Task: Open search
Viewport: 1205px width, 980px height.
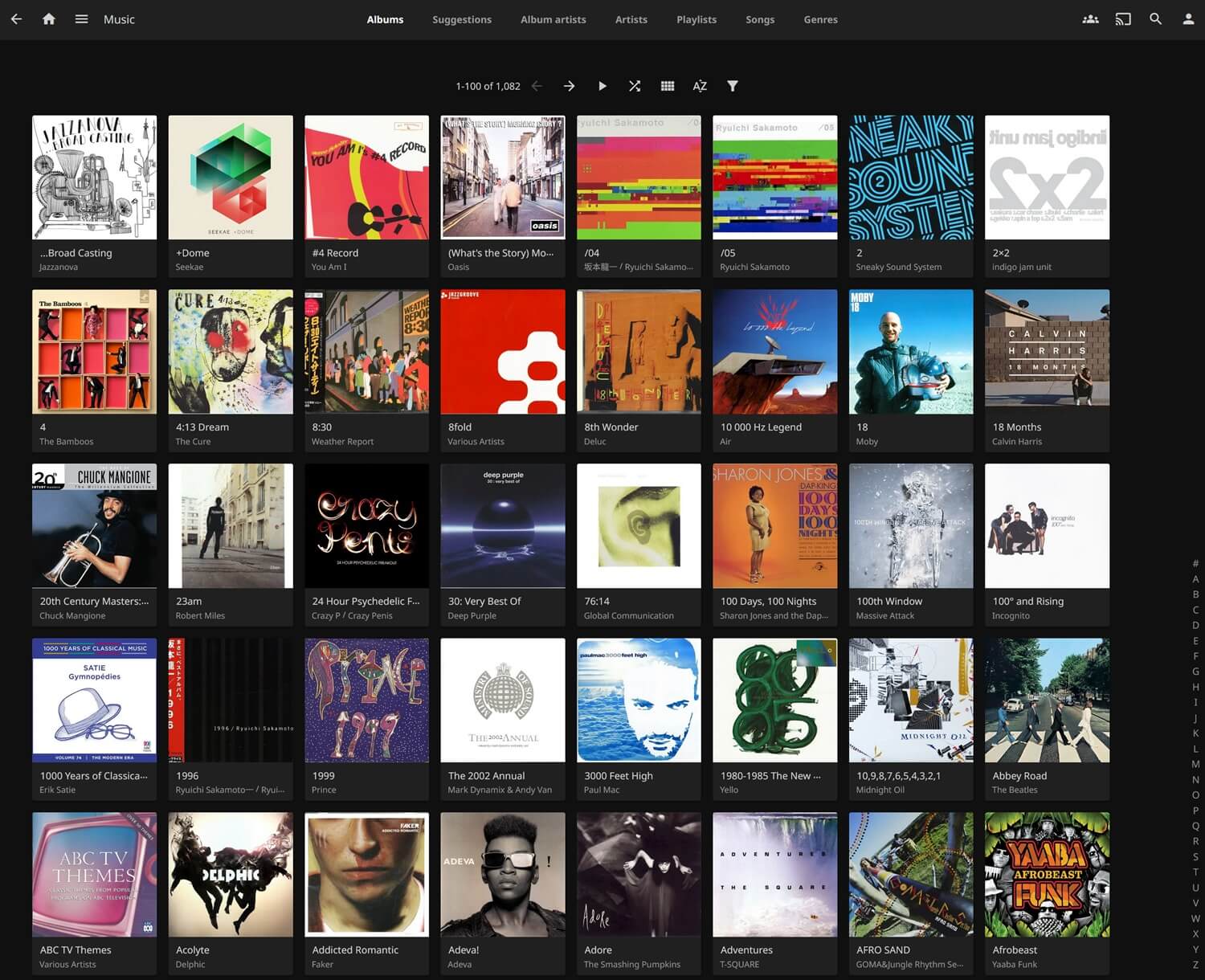Action: pyautogui.click(x=1156, y=18)
